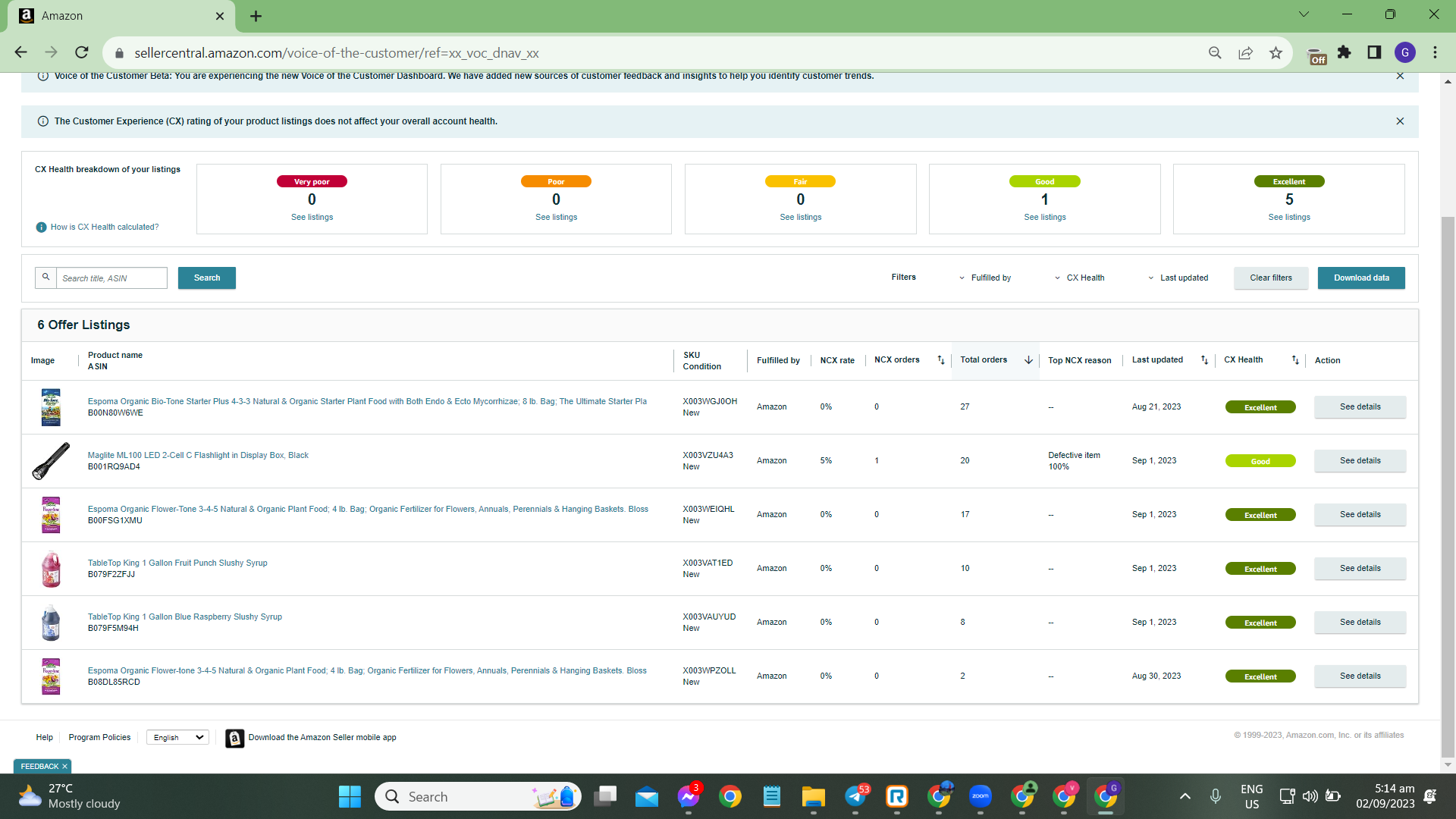Click the browser address bar URL

[x=337, y=53]
